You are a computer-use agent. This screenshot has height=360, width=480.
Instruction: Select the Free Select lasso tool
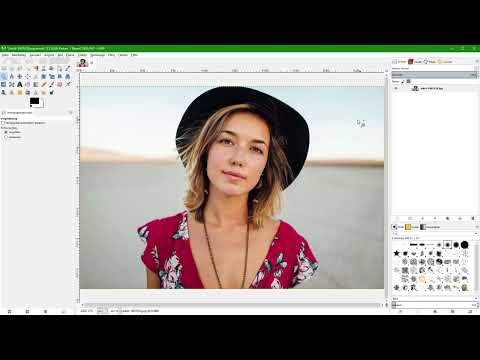click(20, 68)
